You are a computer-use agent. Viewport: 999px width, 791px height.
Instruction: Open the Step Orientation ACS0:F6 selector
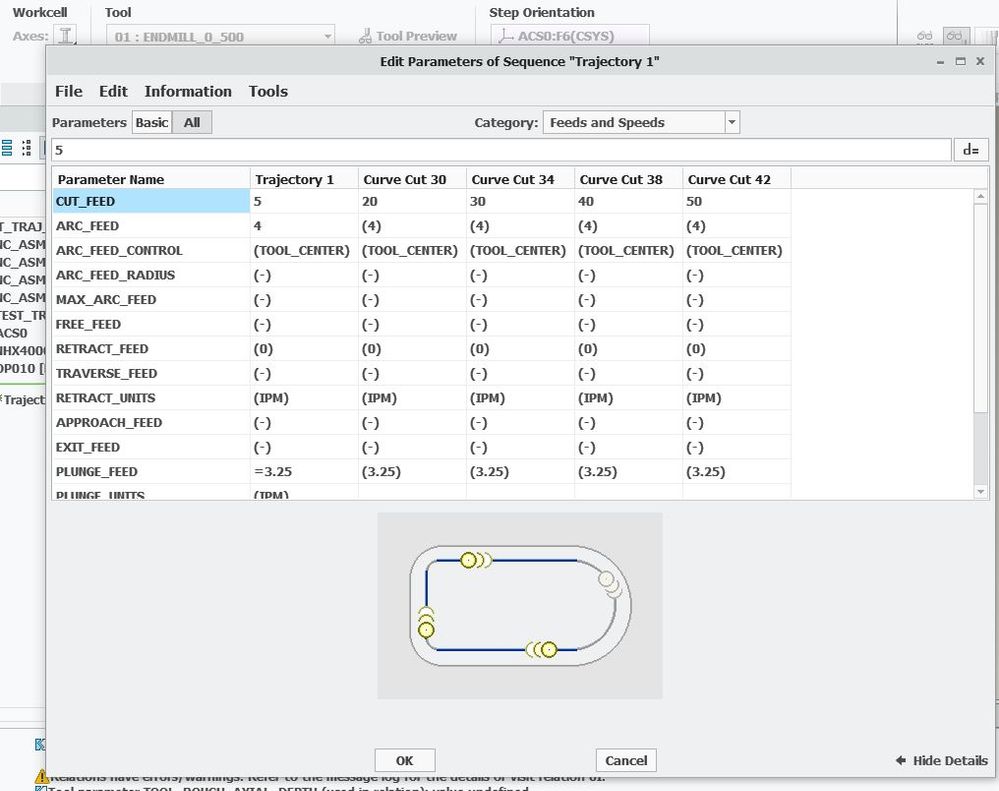570,36
